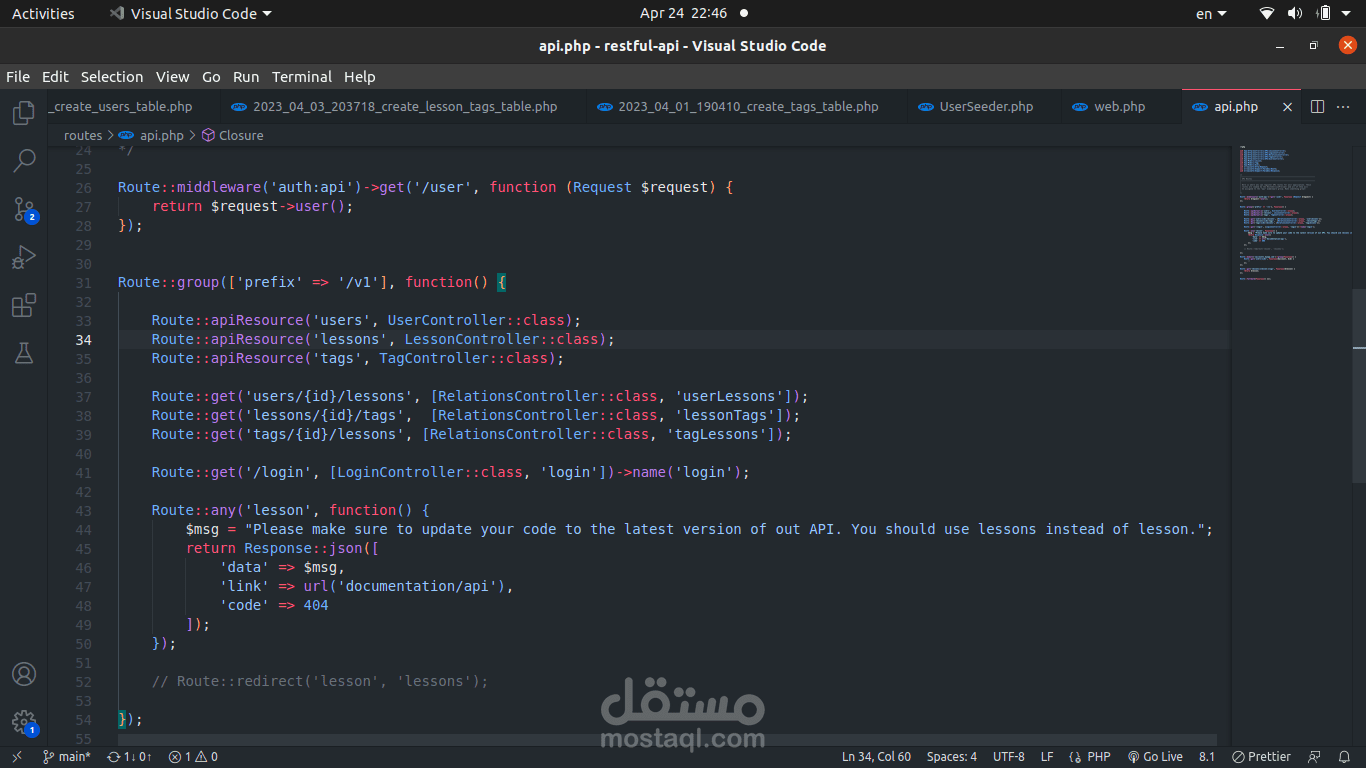1366x768 pixels.
Task: Open the Terminal menu
Action: point(302,77)
